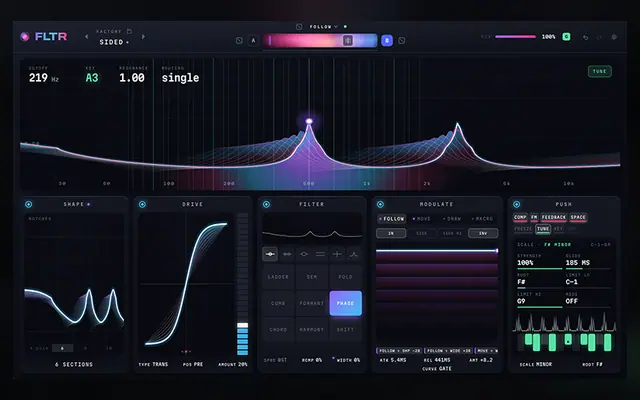Screen dimensions: 640x400
Task: Select the FORMANT filter type
Action: pyautogui.click(x=312, y=303)
